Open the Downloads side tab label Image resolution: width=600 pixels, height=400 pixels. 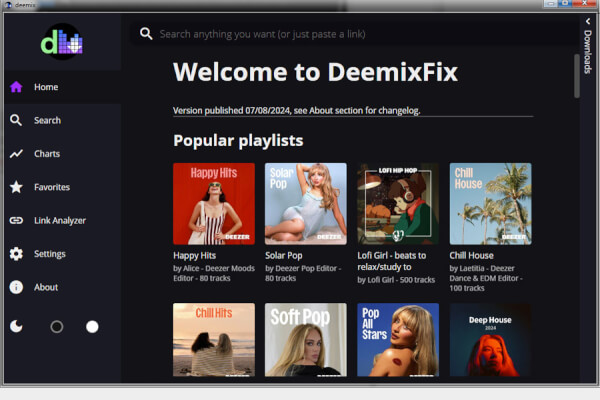(588, 51)
